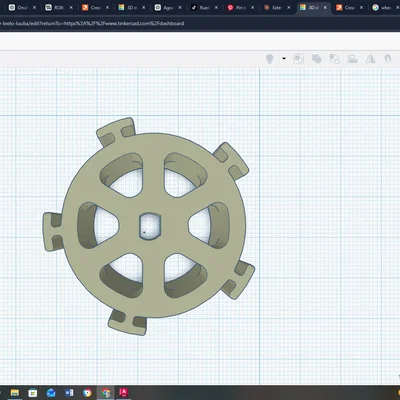
Task: Click the center axle hole of wheel
Action: pos(150,226)
